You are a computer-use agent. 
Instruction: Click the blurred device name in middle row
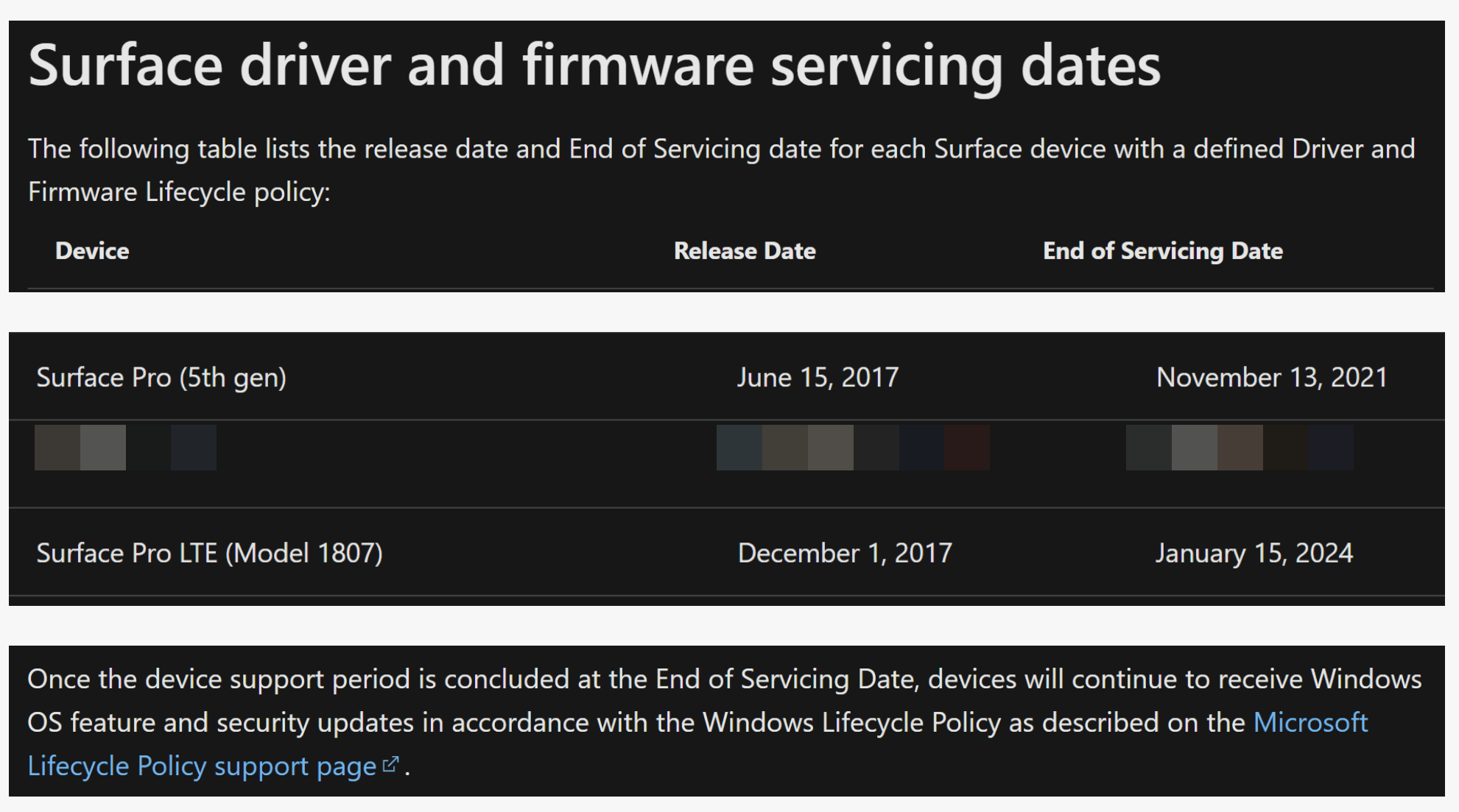pyautogui.click(x=125, y=448)
